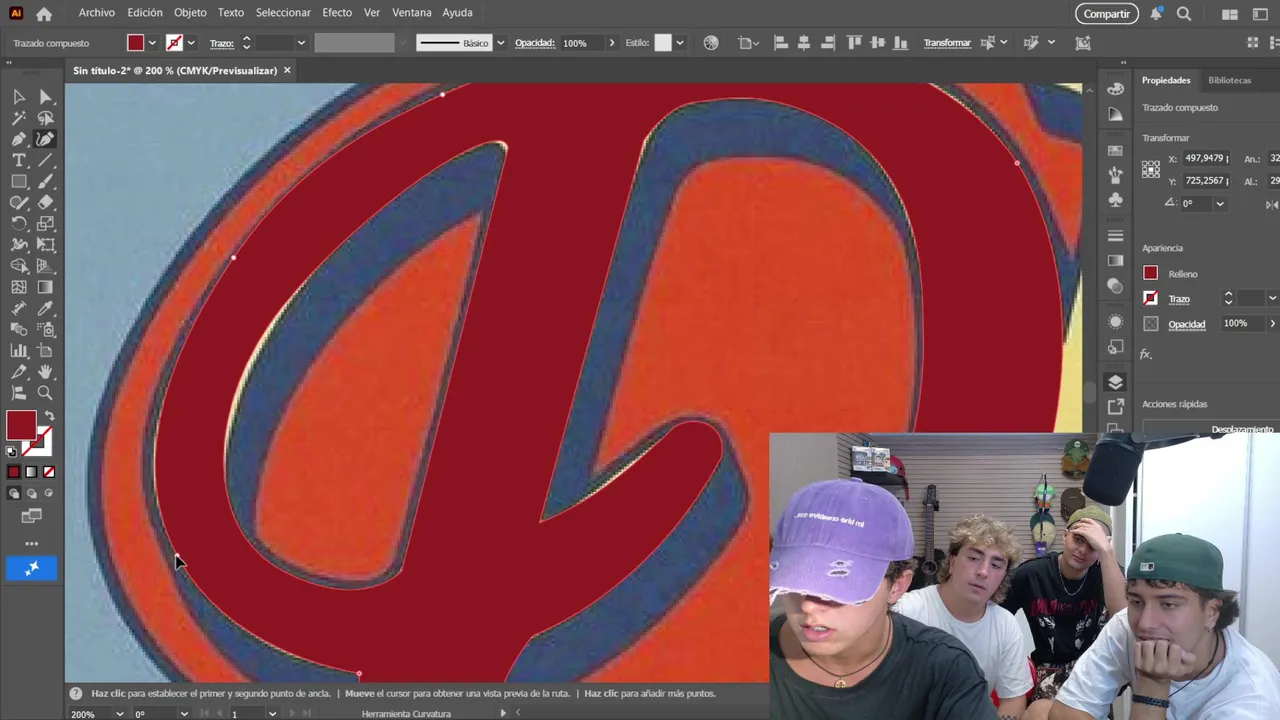1280x720 pixels.
Task: Select the Magic Wand tool
Action: [19, 118]
